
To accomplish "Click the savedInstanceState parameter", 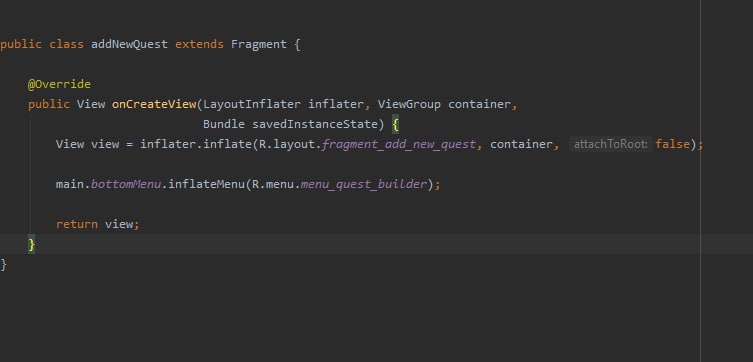I will tap(315, 124).
